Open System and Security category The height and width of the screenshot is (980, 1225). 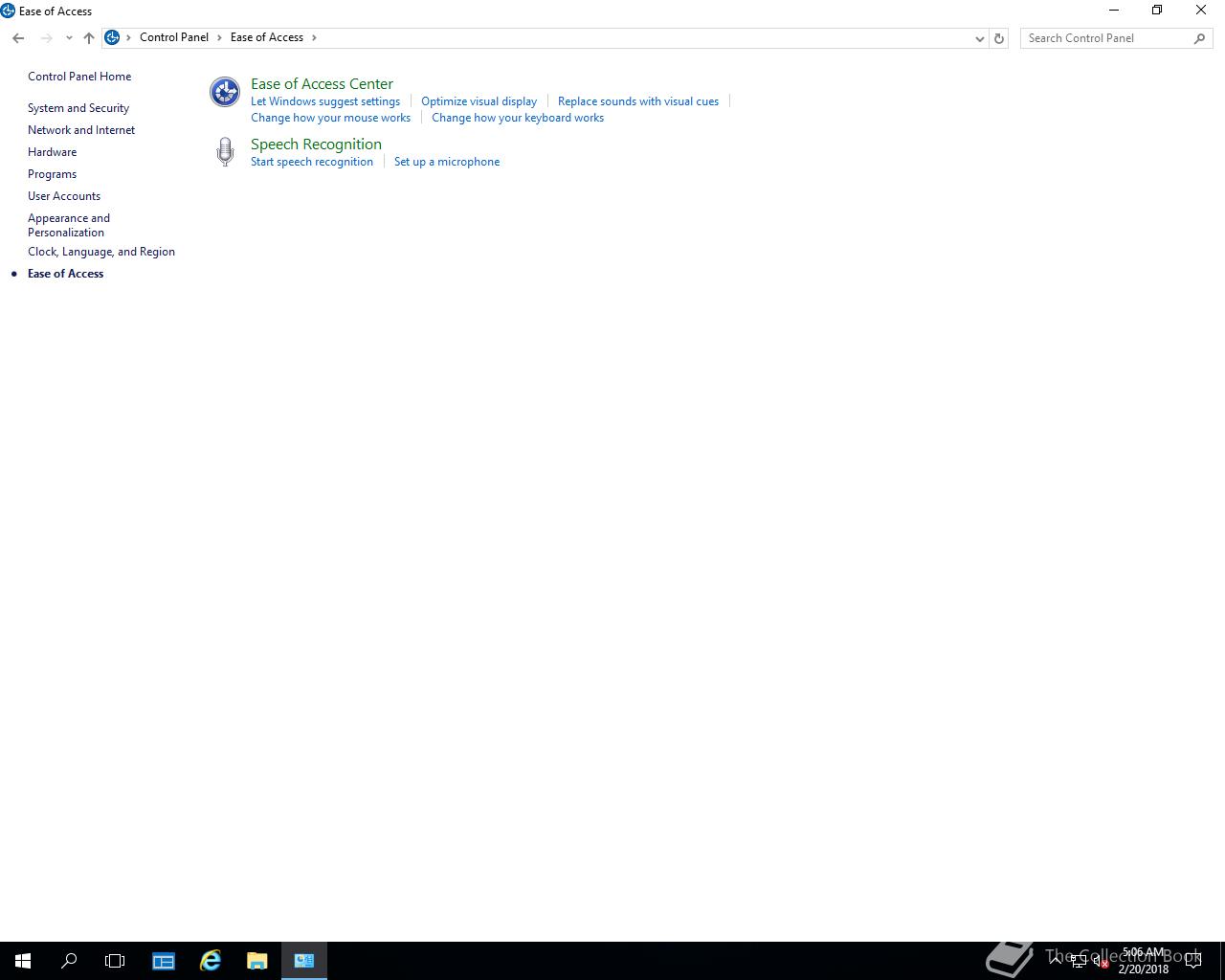click(x=78, y=108)
